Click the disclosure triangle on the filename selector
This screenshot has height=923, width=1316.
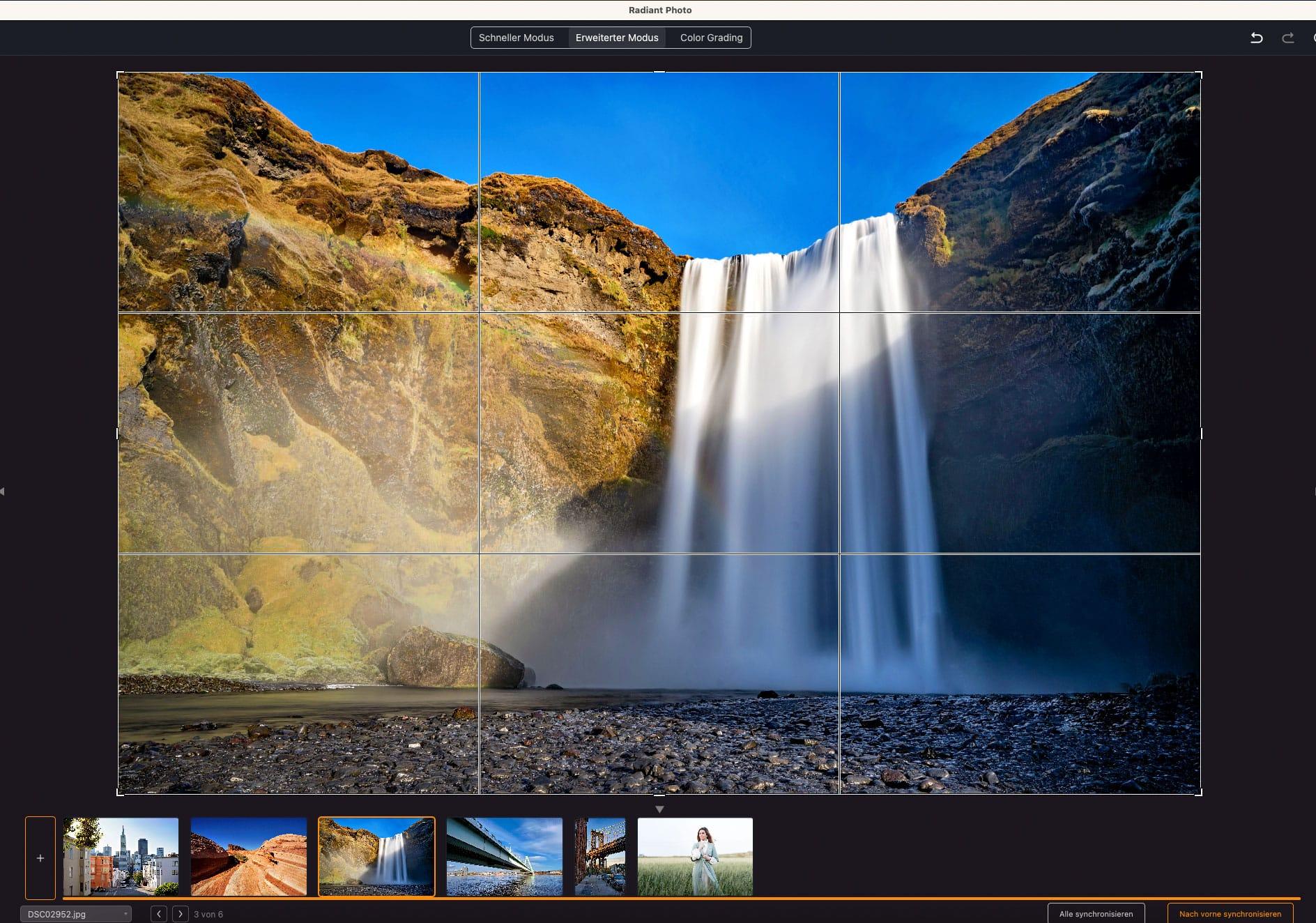[125, 914]
